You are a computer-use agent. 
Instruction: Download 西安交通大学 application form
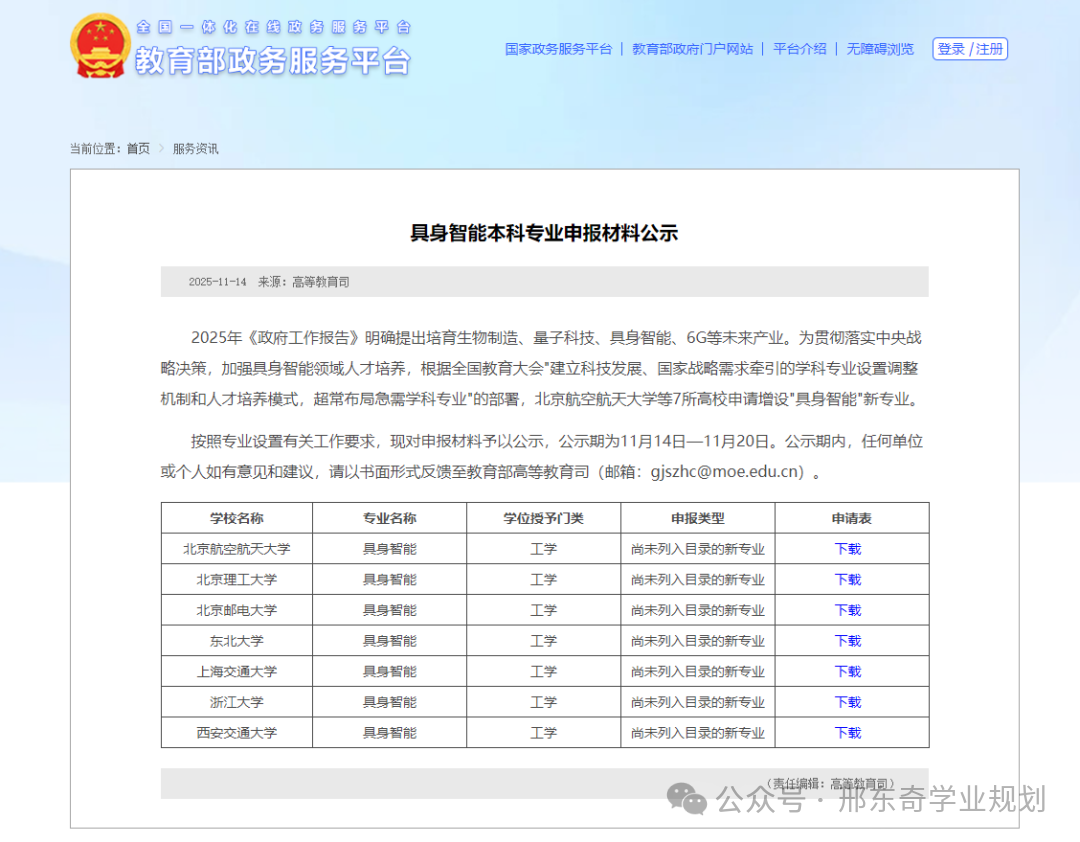tap(848, 733)
